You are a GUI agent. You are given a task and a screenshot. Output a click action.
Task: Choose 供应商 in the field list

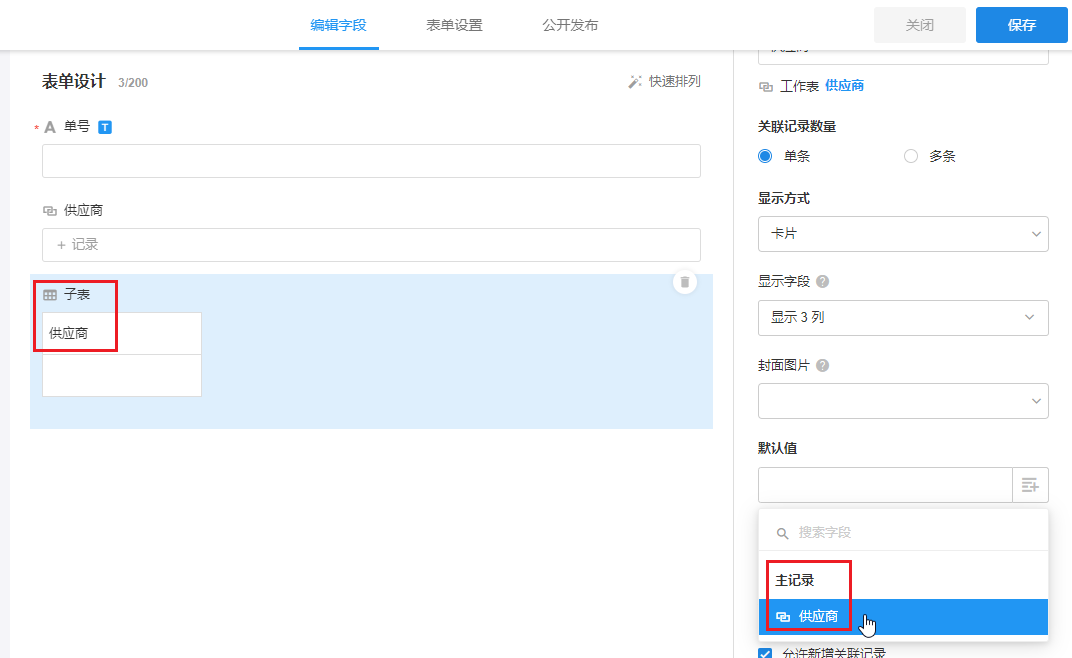pyautogui.click(x=818, y=617)
